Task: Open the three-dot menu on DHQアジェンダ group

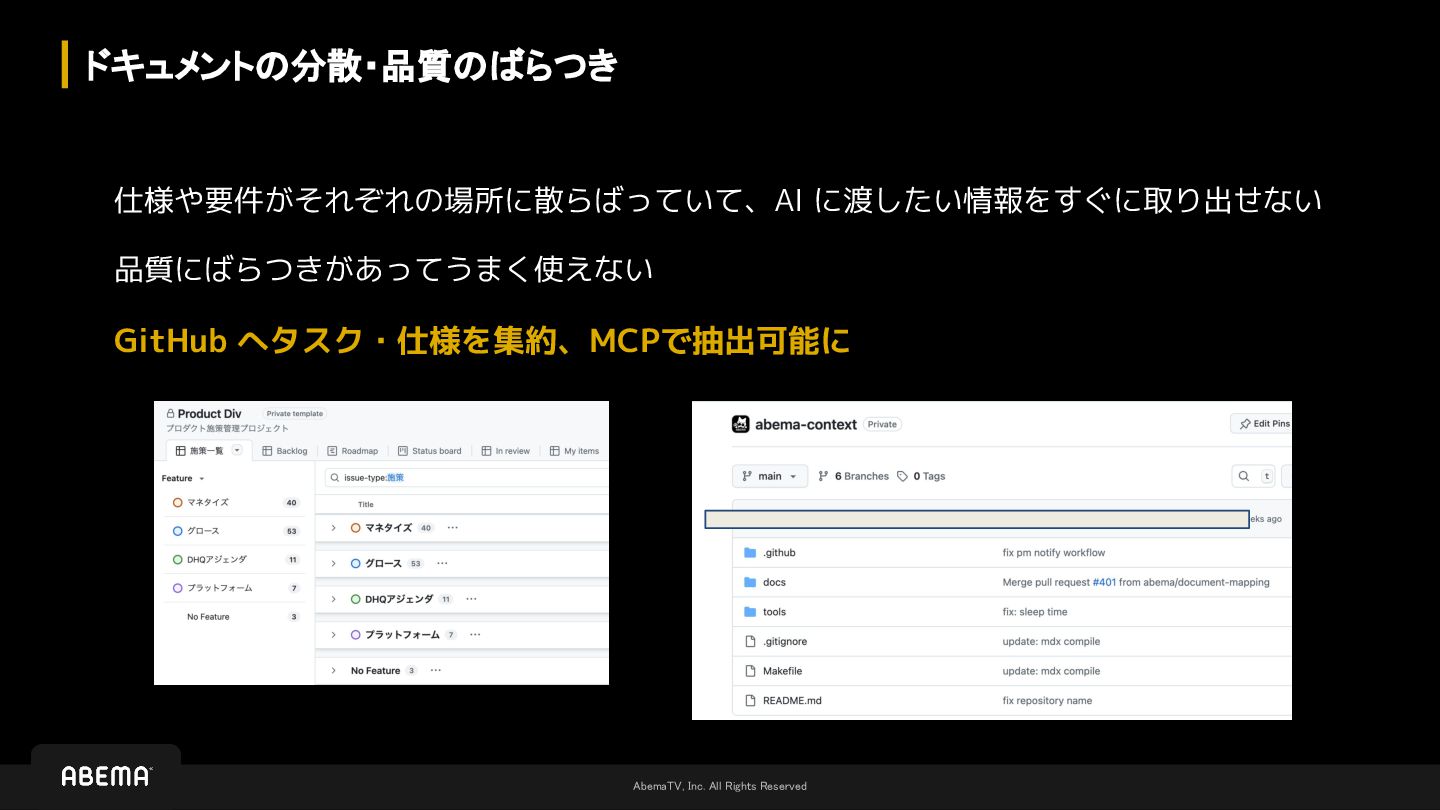Action: pos(471,599)
